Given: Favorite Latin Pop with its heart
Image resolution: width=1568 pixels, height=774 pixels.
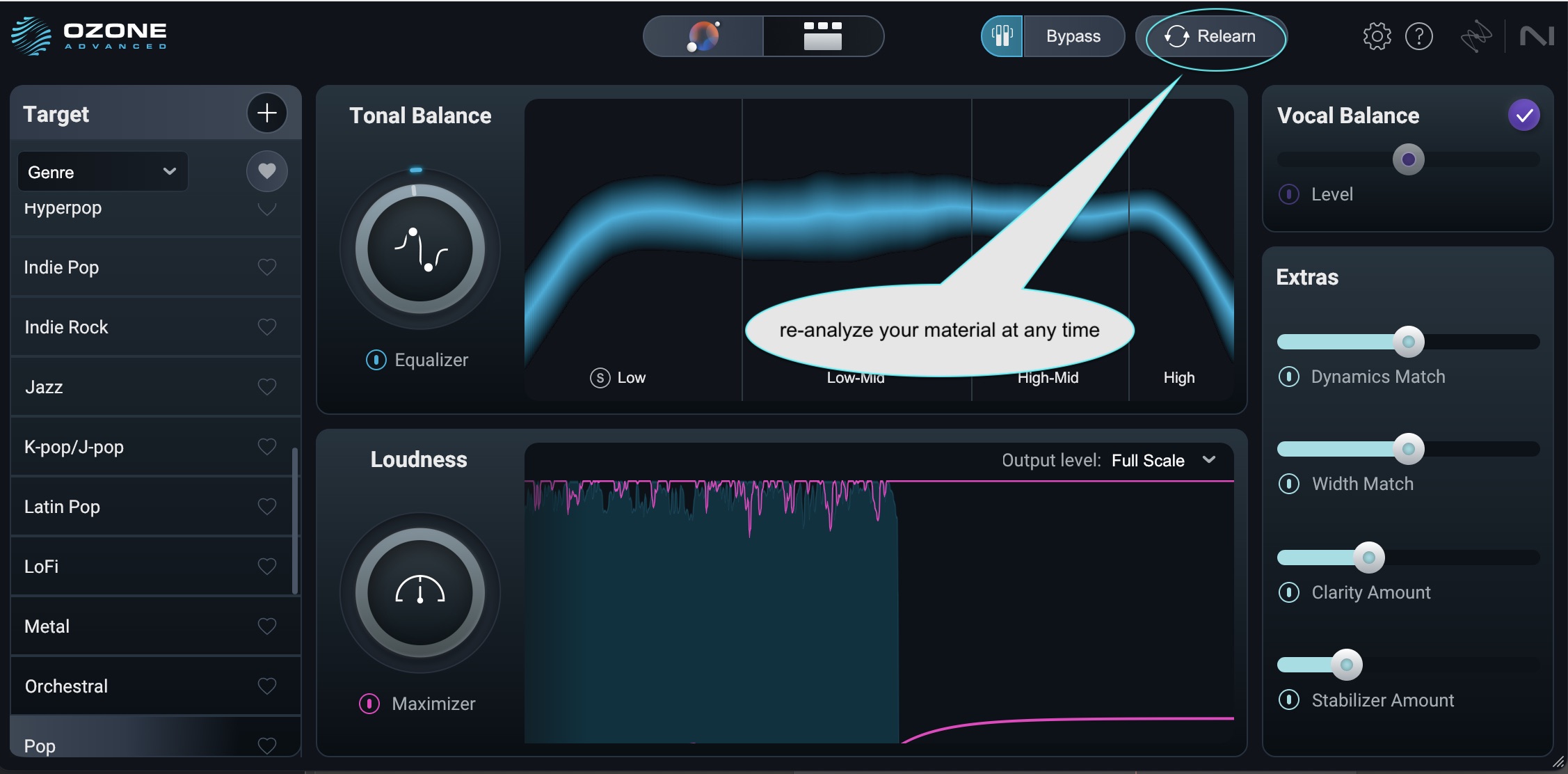Looking at the screenshot, I should pos(267,507).
